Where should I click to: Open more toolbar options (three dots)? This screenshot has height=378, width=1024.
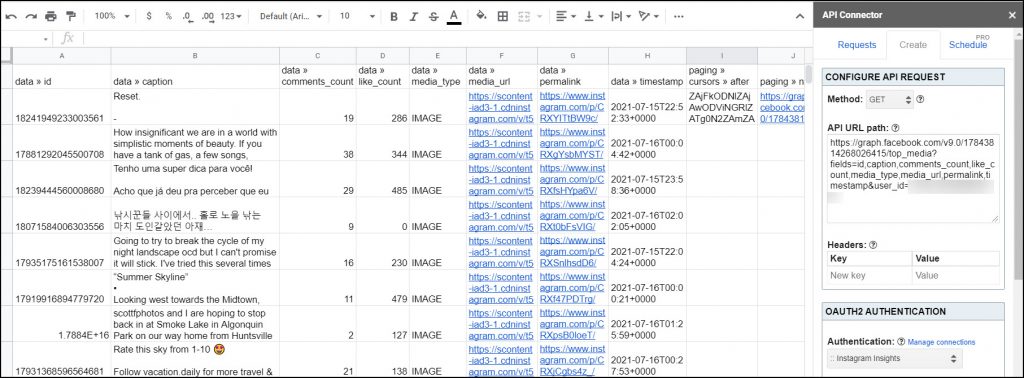[x=679, y=16]
